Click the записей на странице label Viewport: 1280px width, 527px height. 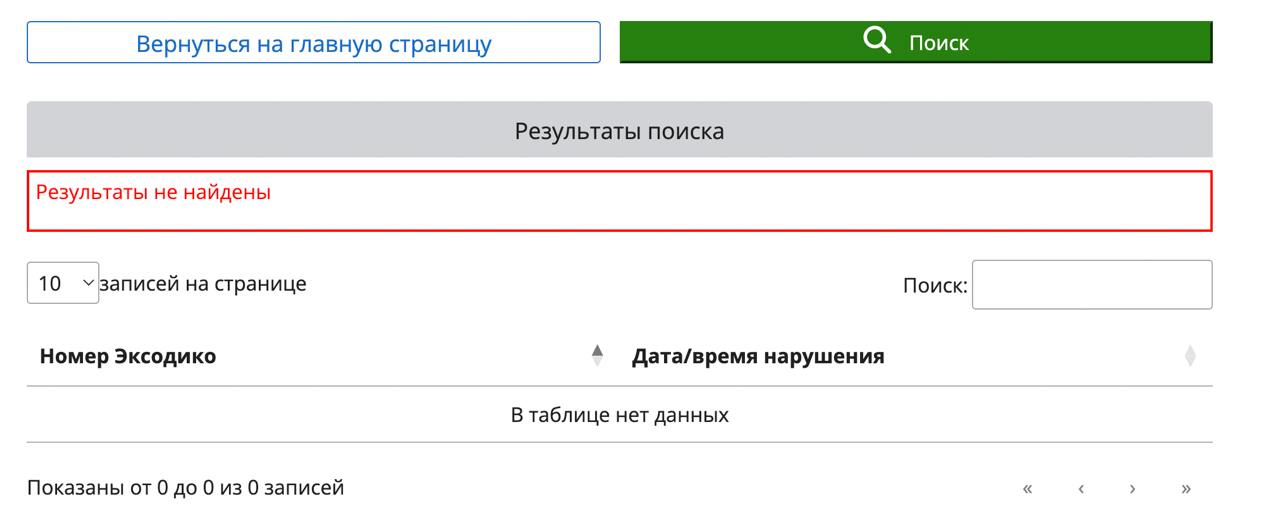tap(203, 284)
